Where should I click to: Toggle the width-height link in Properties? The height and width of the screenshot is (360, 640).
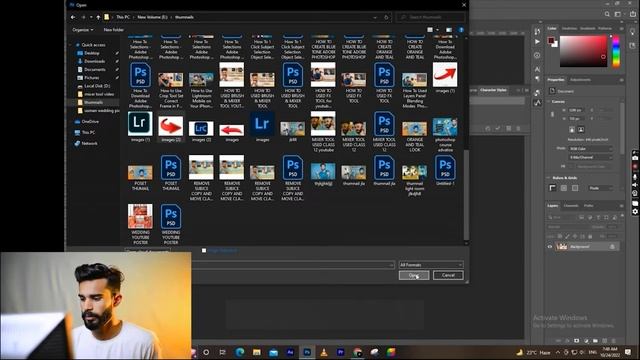[553, 114]
